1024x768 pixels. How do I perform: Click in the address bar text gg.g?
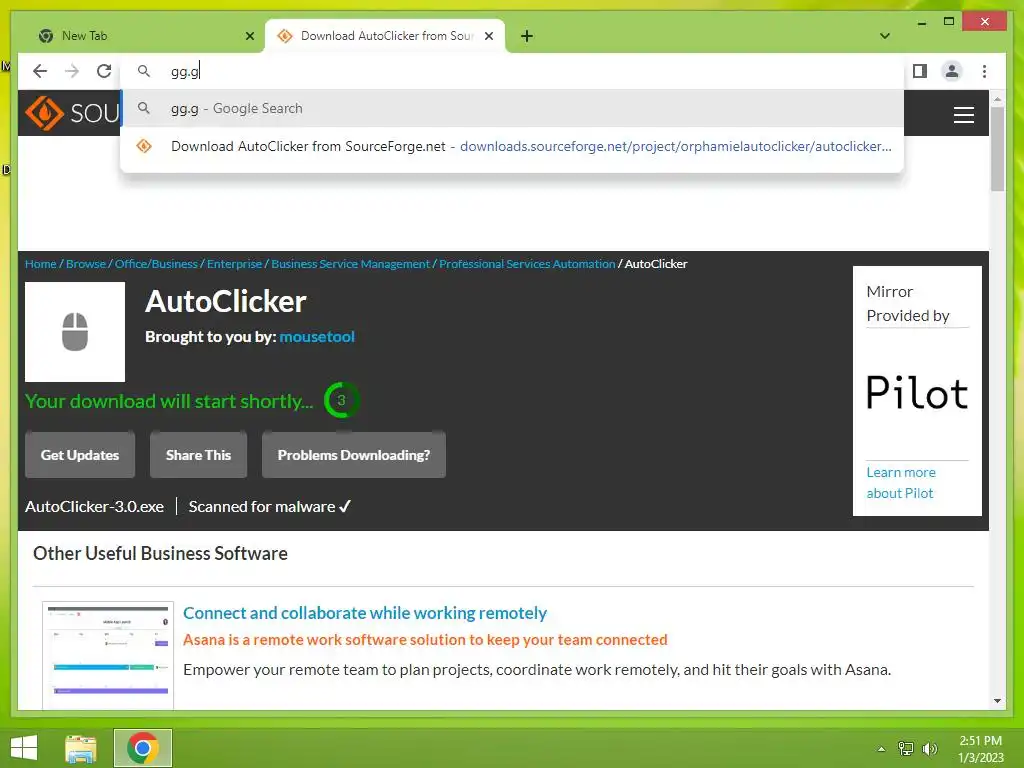click(x=185, y=71)
